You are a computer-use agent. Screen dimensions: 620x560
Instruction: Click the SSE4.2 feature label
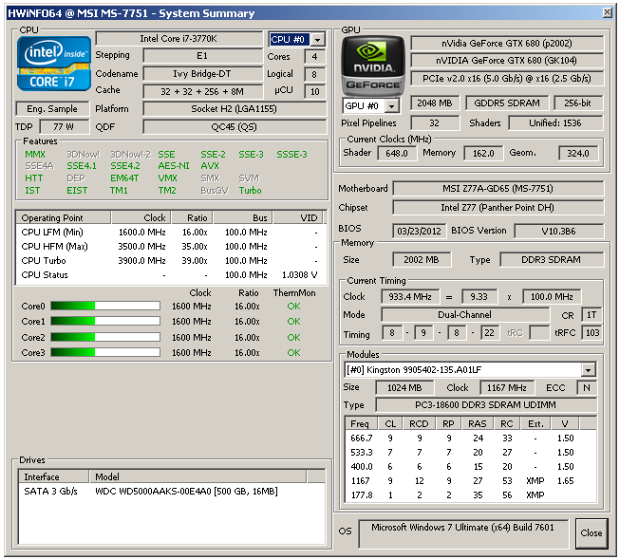(x=125, y=166)
